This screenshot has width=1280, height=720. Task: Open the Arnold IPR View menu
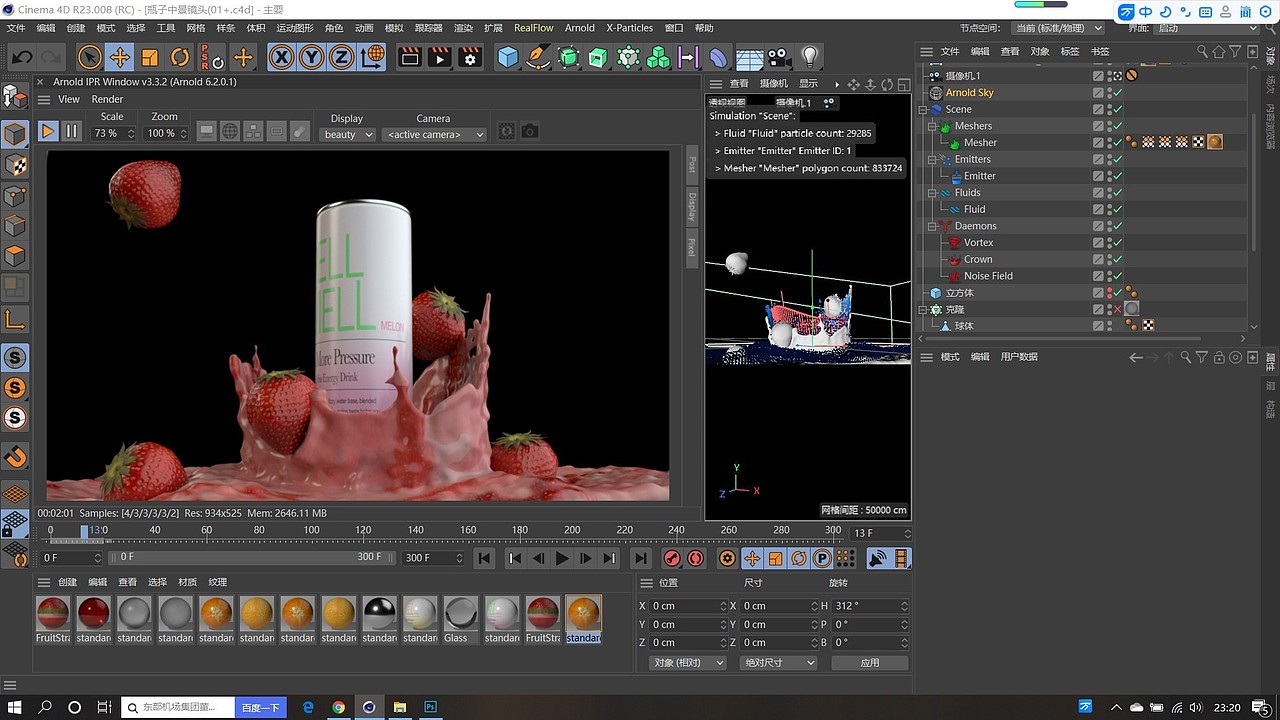(69, 99)
